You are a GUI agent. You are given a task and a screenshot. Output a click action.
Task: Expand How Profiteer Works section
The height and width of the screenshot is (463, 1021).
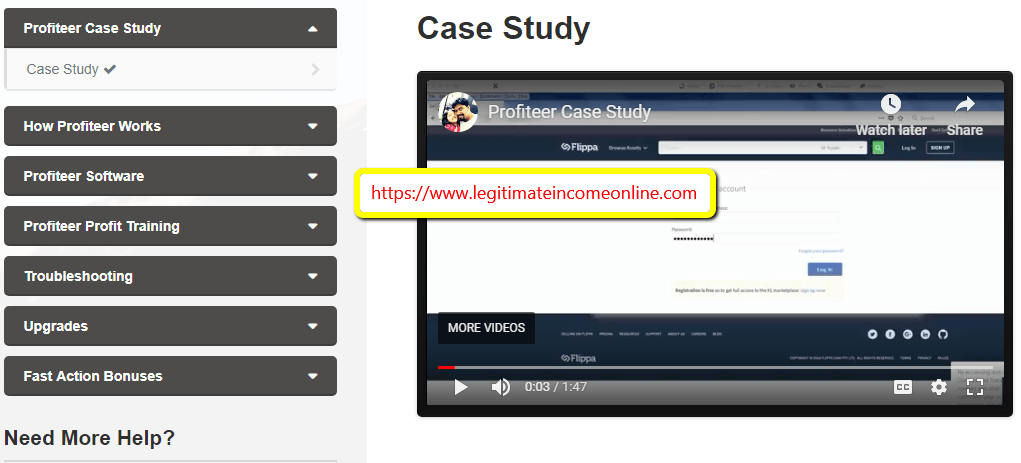point(171,126)
